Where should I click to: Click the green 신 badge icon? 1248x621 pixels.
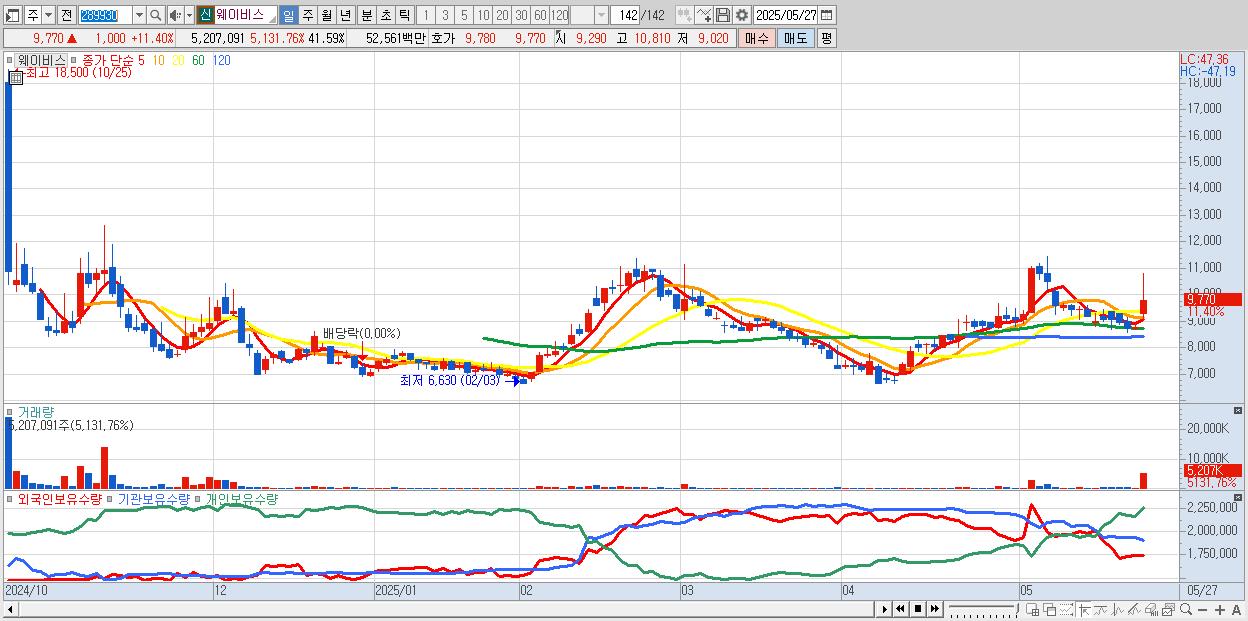(205, 15)
